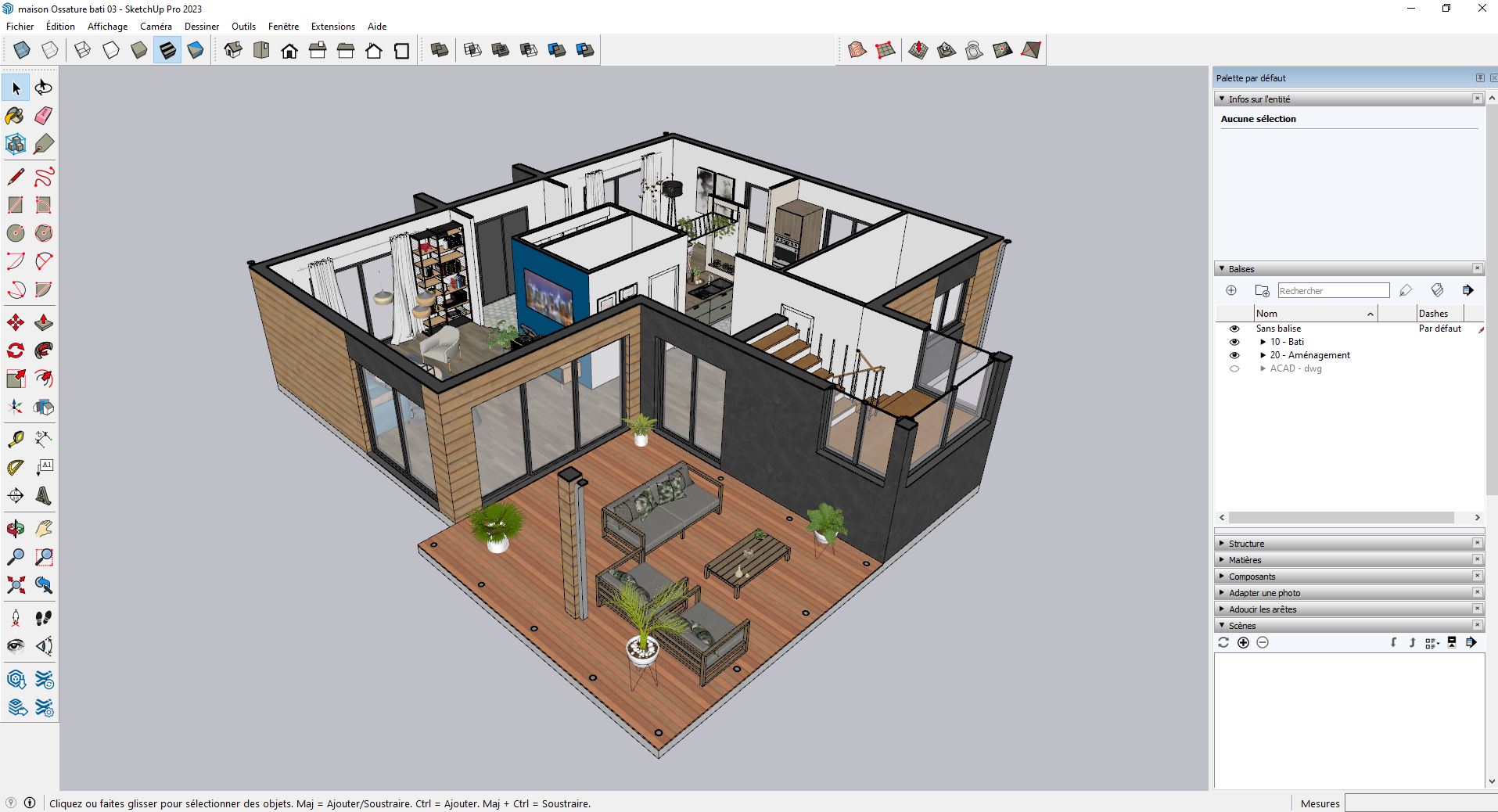Click the scene refresh button
The image size is (1498, 812).
click(1223, 642)
